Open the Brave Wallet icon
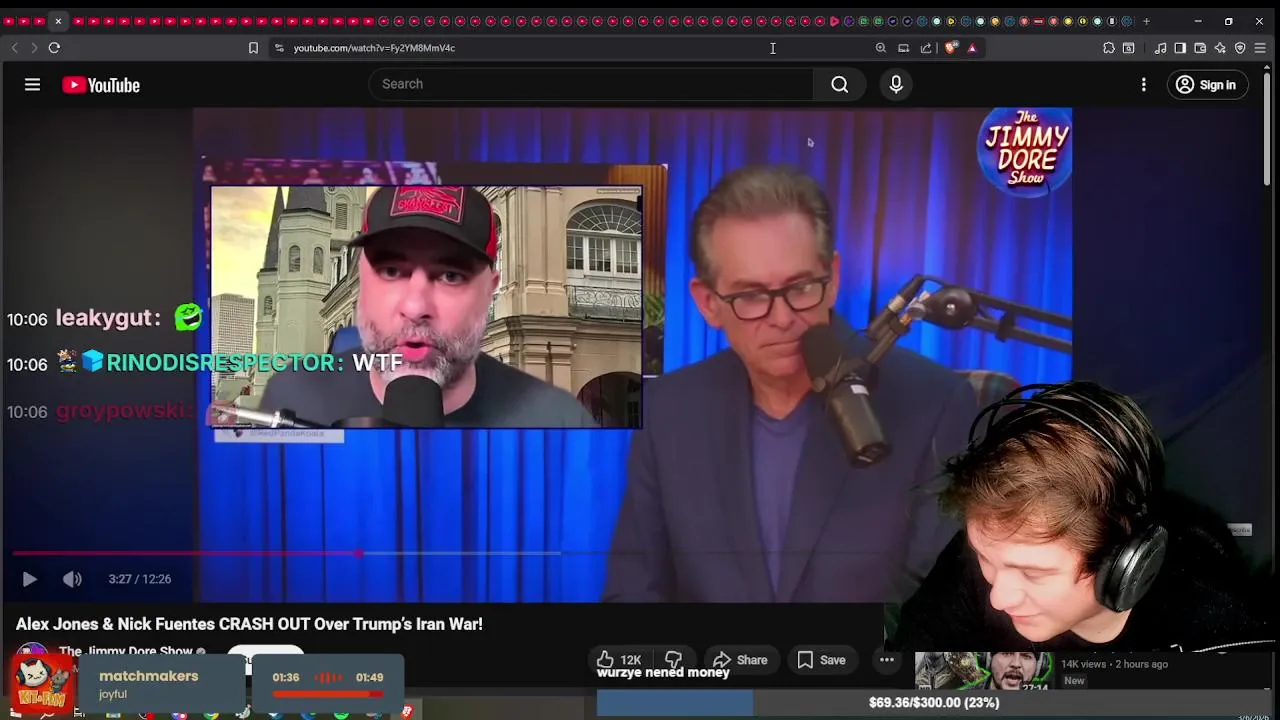This screenshot has height=720, width=1280. (x=1200, y=48)
